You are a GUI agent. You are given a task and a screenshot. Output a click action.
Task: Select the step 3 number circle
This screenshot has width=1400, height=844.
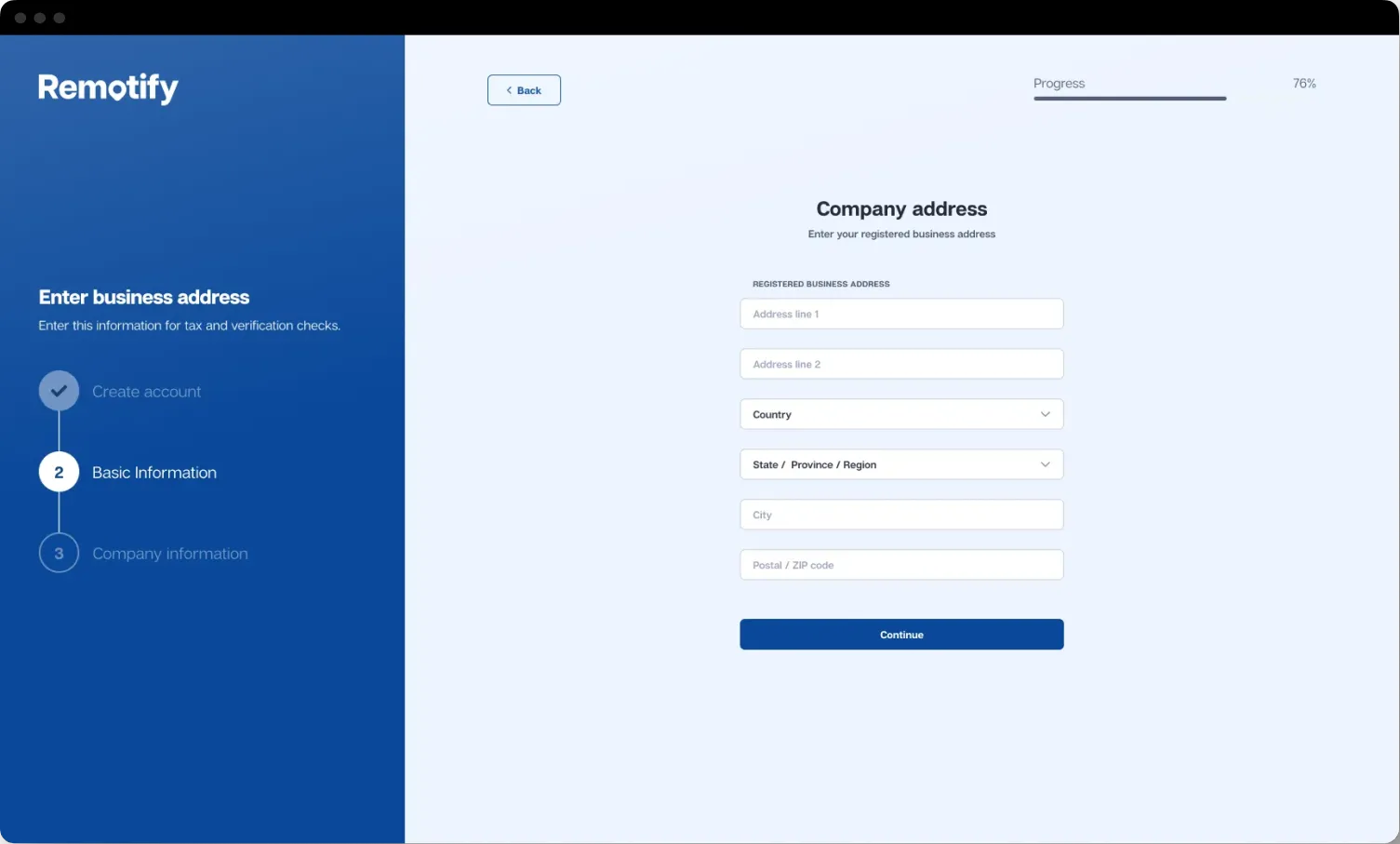[x=59, y=554]
